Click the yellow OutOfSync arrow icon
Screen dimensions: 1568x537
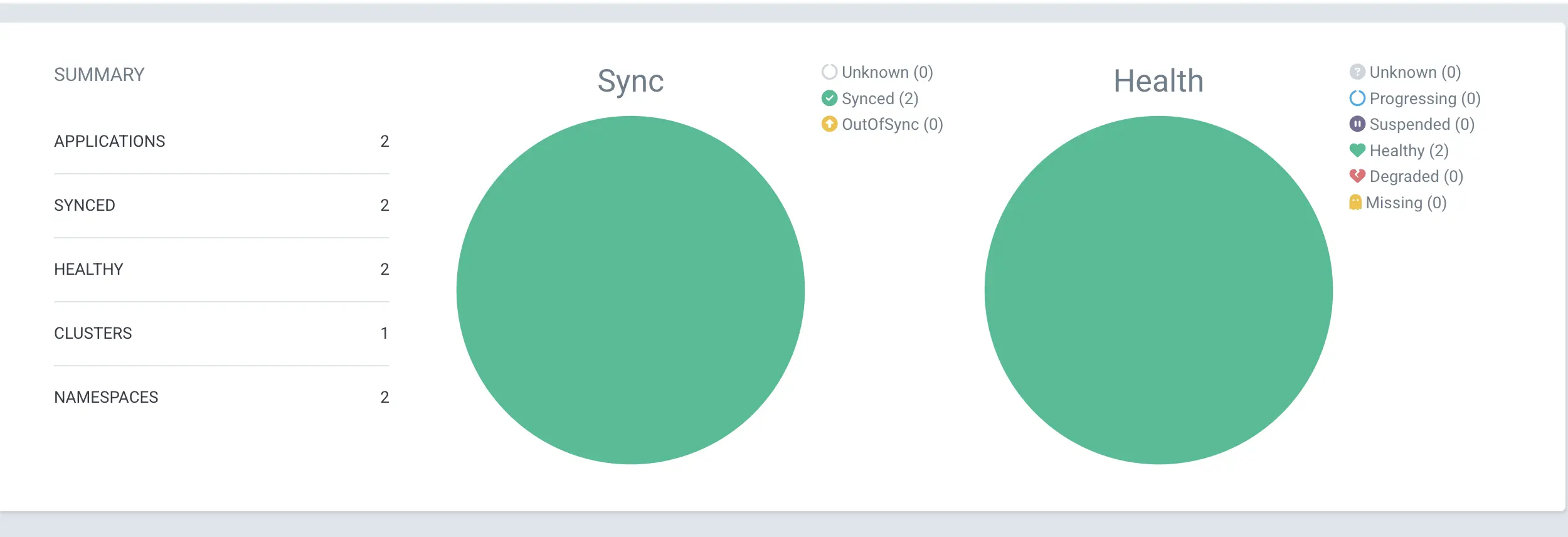pyautogui.click(x=829, y=124)
